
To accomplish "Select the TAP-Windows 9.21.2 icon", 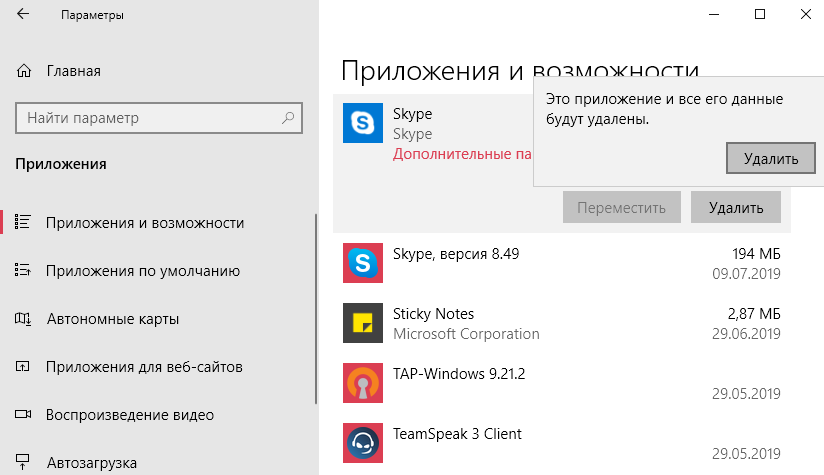I will click(x=360, y=383).
